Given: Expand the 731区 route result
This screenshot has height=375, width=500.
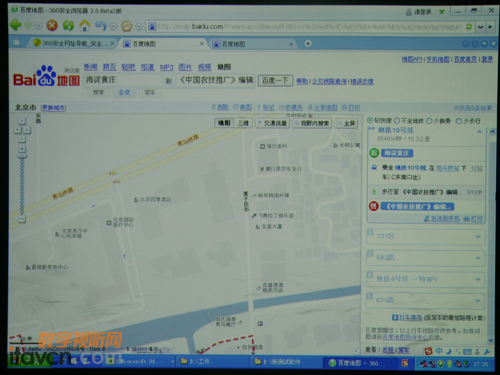Looking at the screenshot, I should [x=426, y=236].
